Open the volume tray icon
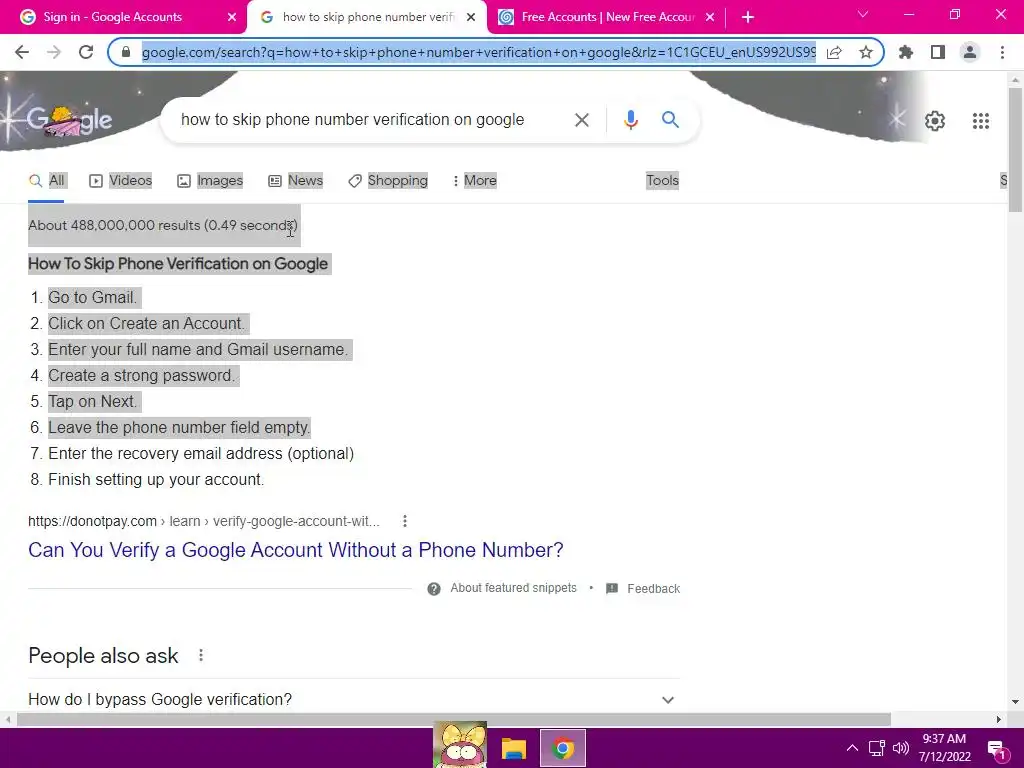 901,748
